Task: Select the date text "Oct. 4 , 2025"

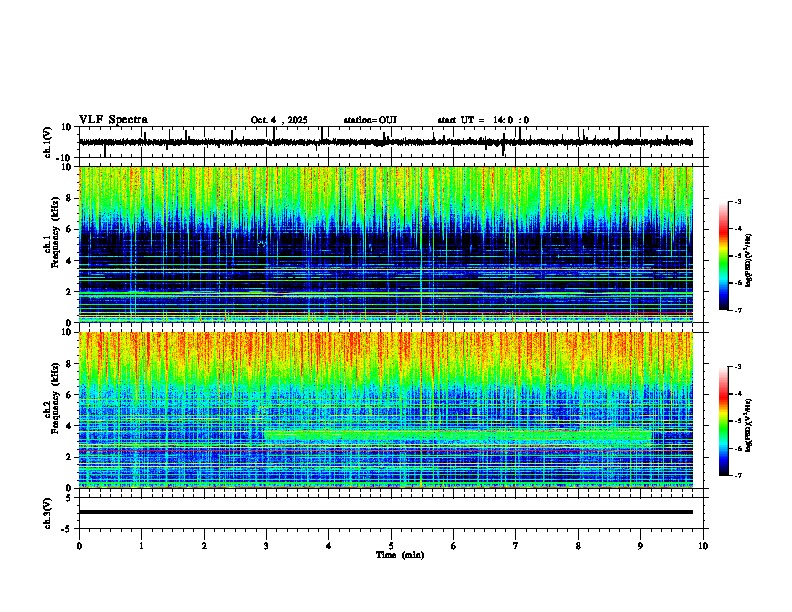Action: tap(279, 120)
